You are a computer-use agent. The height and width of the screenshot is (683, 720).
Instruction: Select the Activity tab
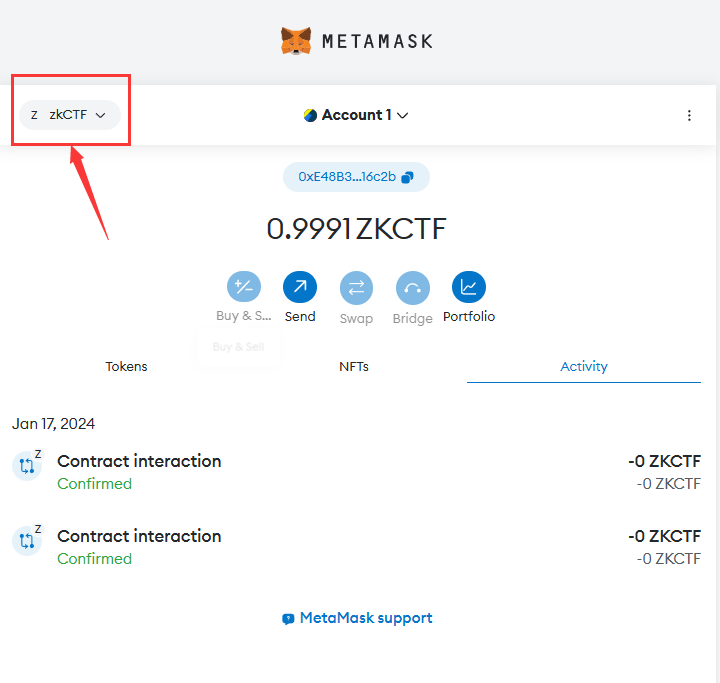(584, 367)
